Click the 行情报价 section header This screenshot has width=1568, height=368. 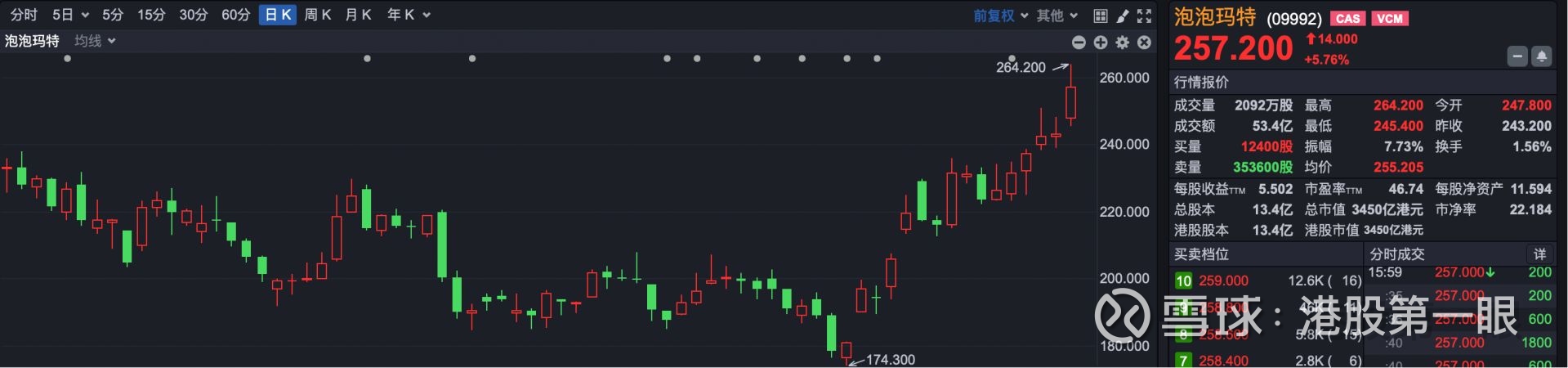(x=1201, y=82)
